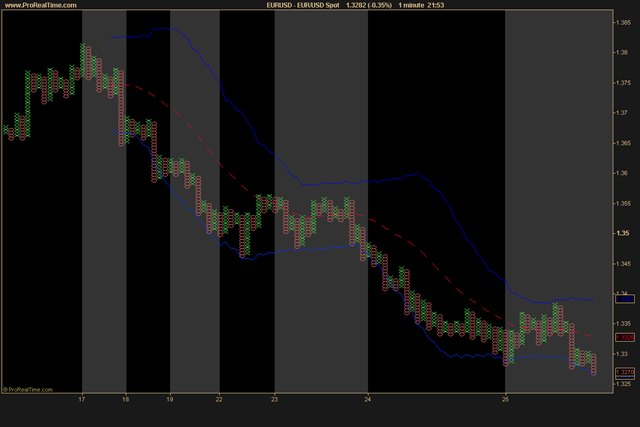Click the 1.375 price axis label

[623, 83]
